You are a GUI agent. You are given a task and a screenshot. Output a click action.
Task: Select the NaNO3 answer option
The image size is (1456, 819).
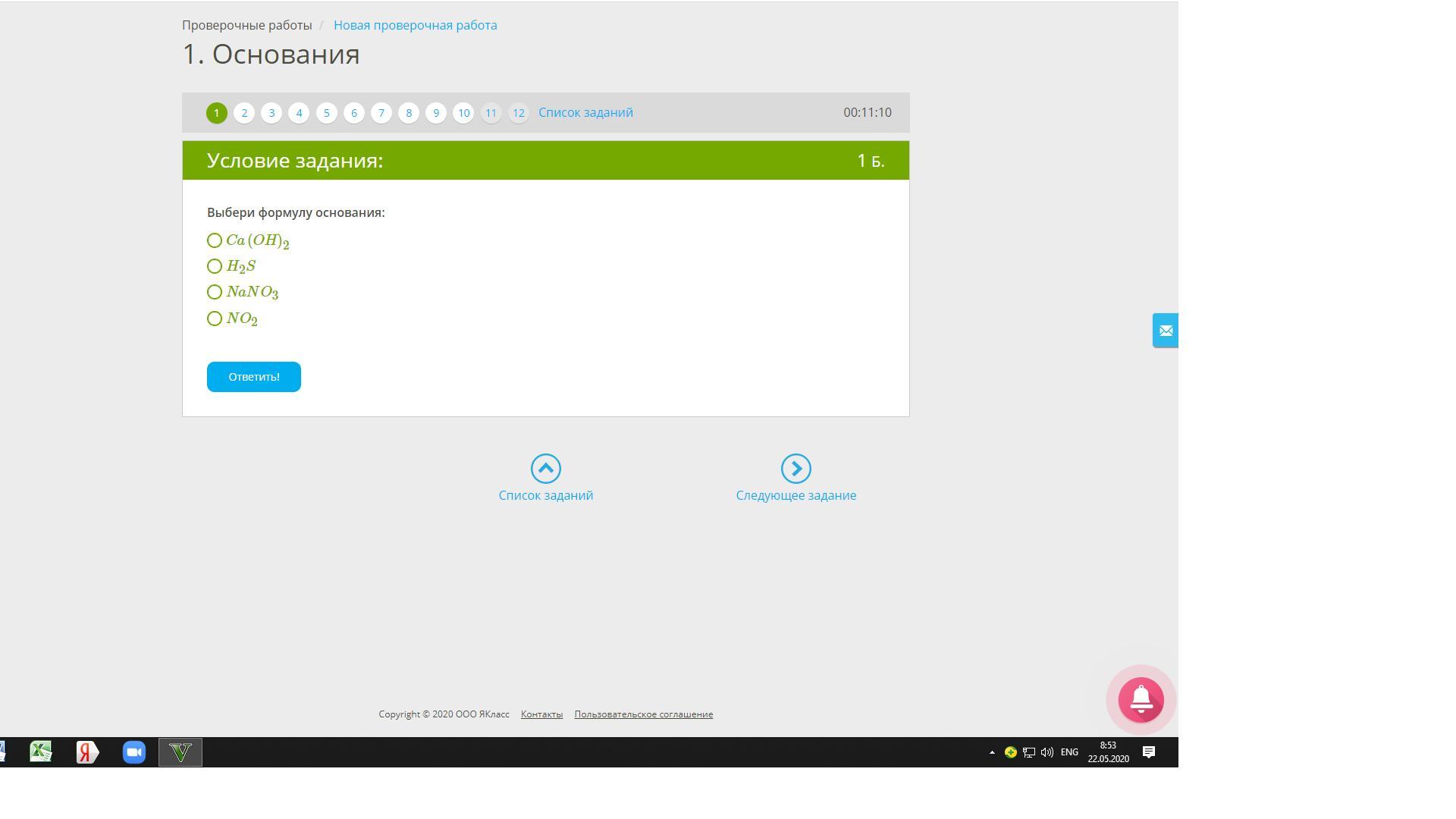(x=215, y=292)
